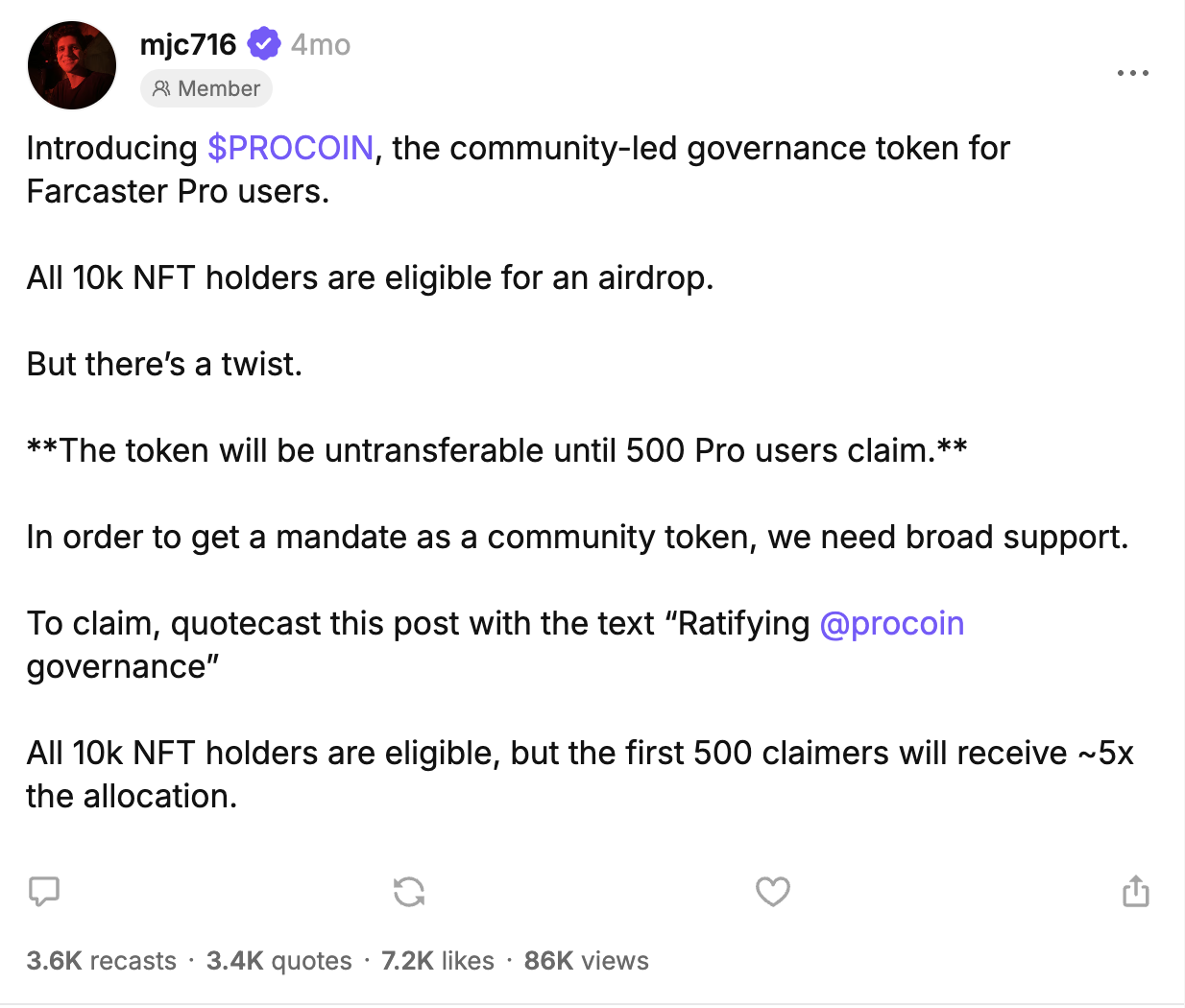The width and height of the screenshot is (1185, 1008).
Task: Like the $PROCOIN announcement post
Action: [772, 892]
